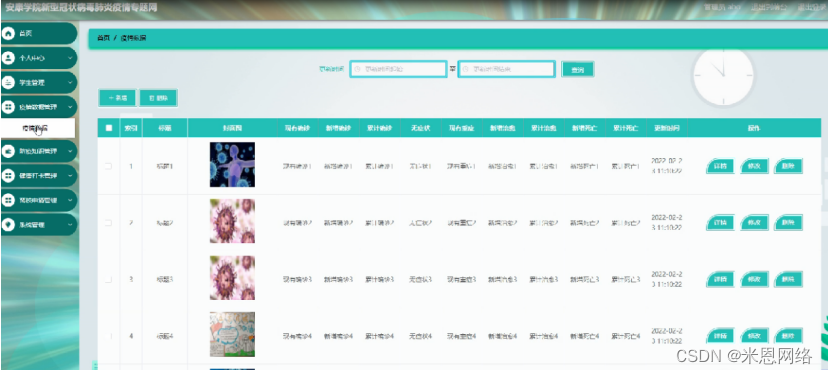Expand the 健康打卡管理 menu chevron
The height and width of the screenshot is (374, 828).
coord(70,176)
